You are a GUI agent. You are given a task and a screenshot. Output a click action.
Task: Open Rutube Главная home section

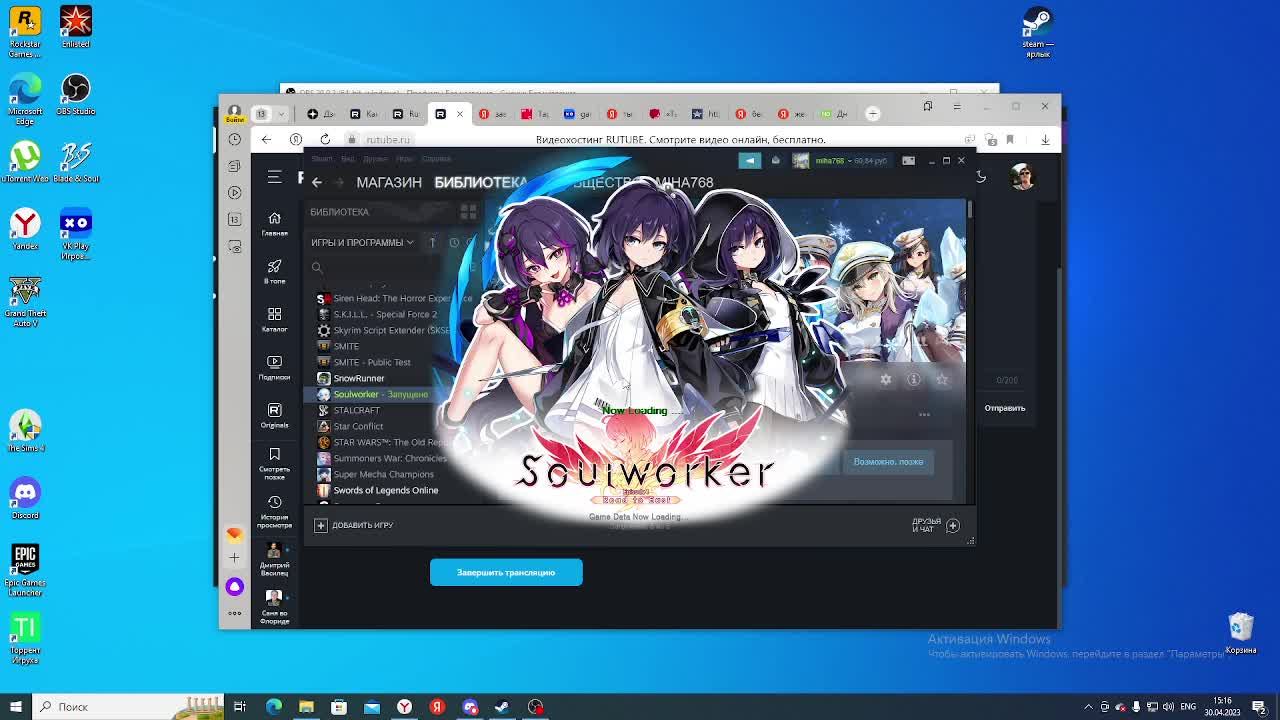(274, 224)
